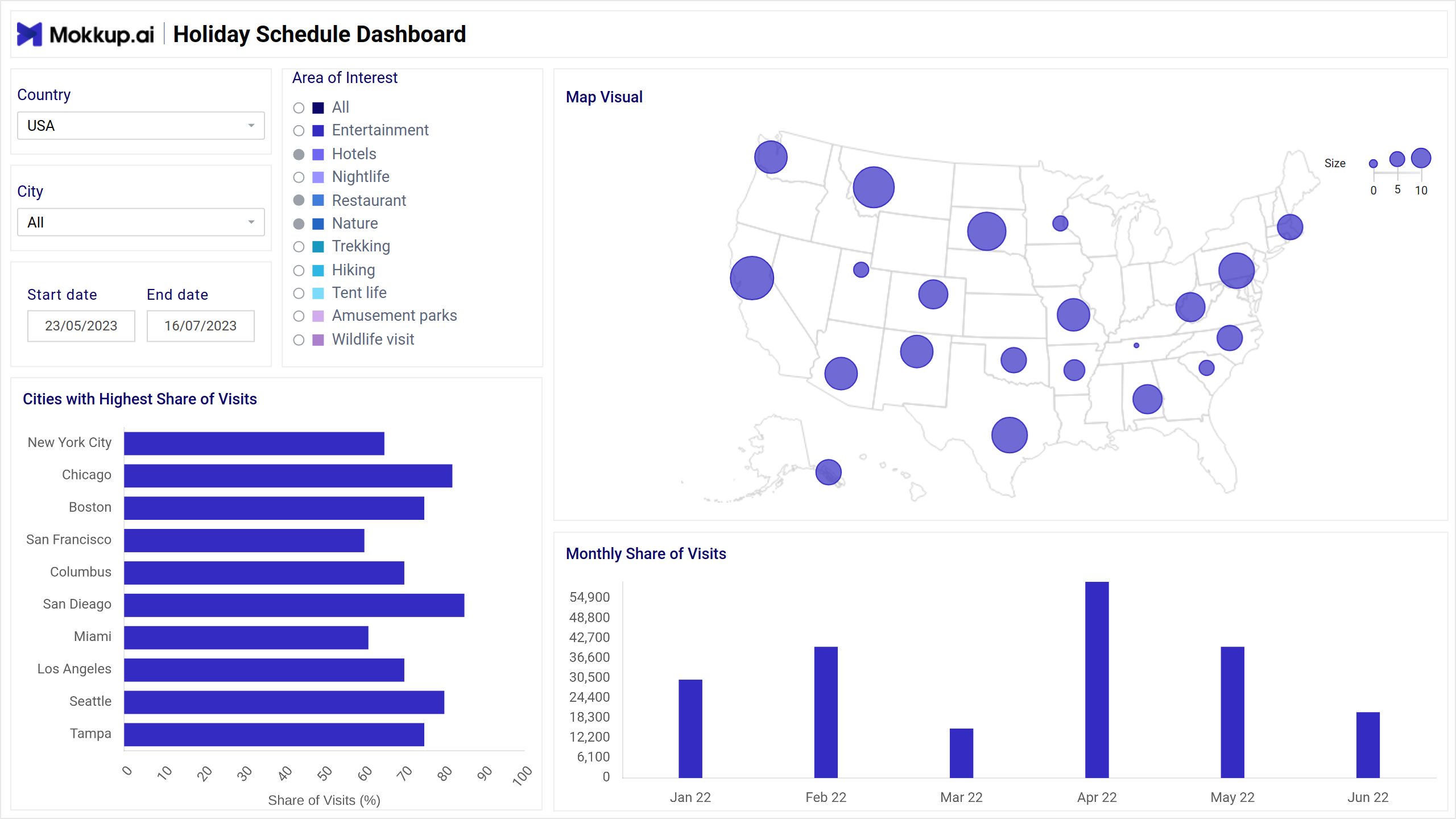
Task: Click the Miami bar
Action: tap(246, 638)
